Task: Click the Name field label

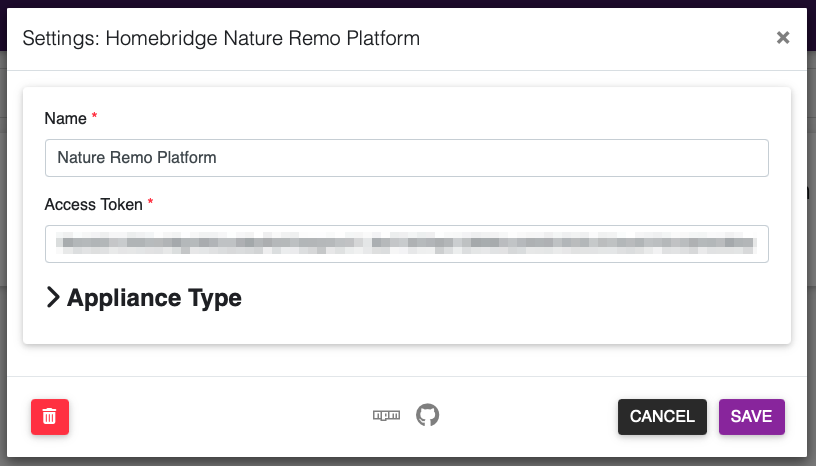Action: [66, 118]
